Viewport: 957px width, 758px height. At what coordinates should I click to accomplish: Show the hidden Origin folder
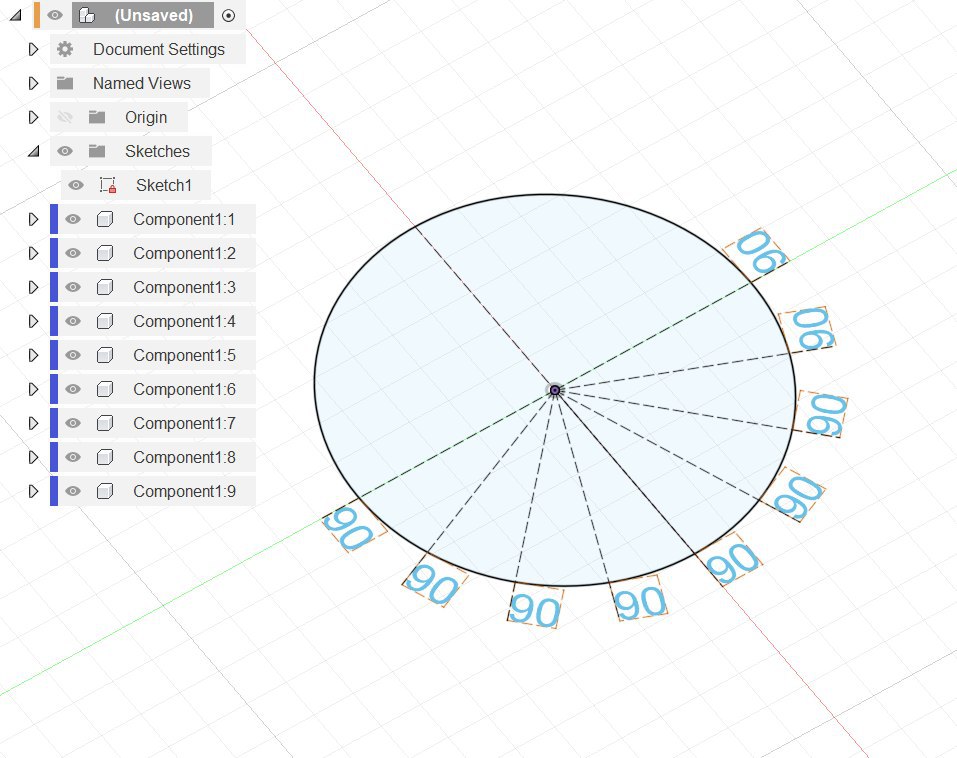coord(65,117)
